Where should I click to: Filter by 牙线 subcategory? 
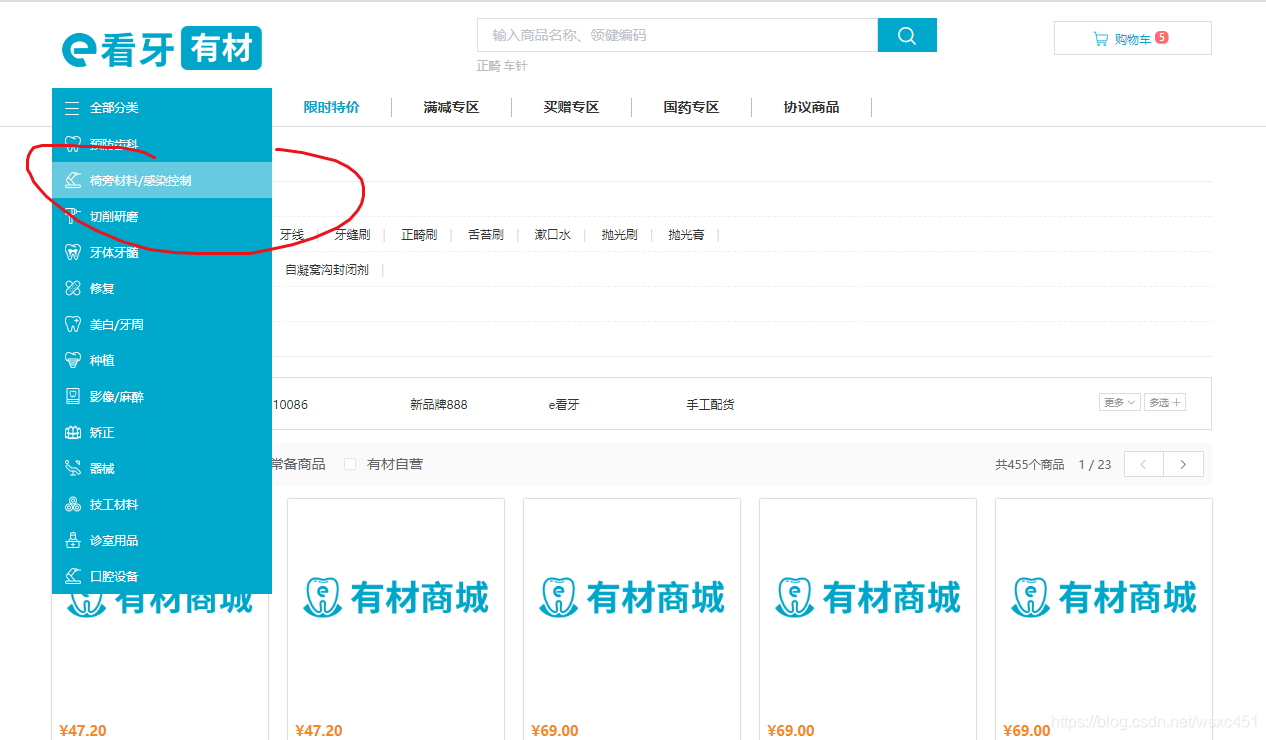[292, 234]
